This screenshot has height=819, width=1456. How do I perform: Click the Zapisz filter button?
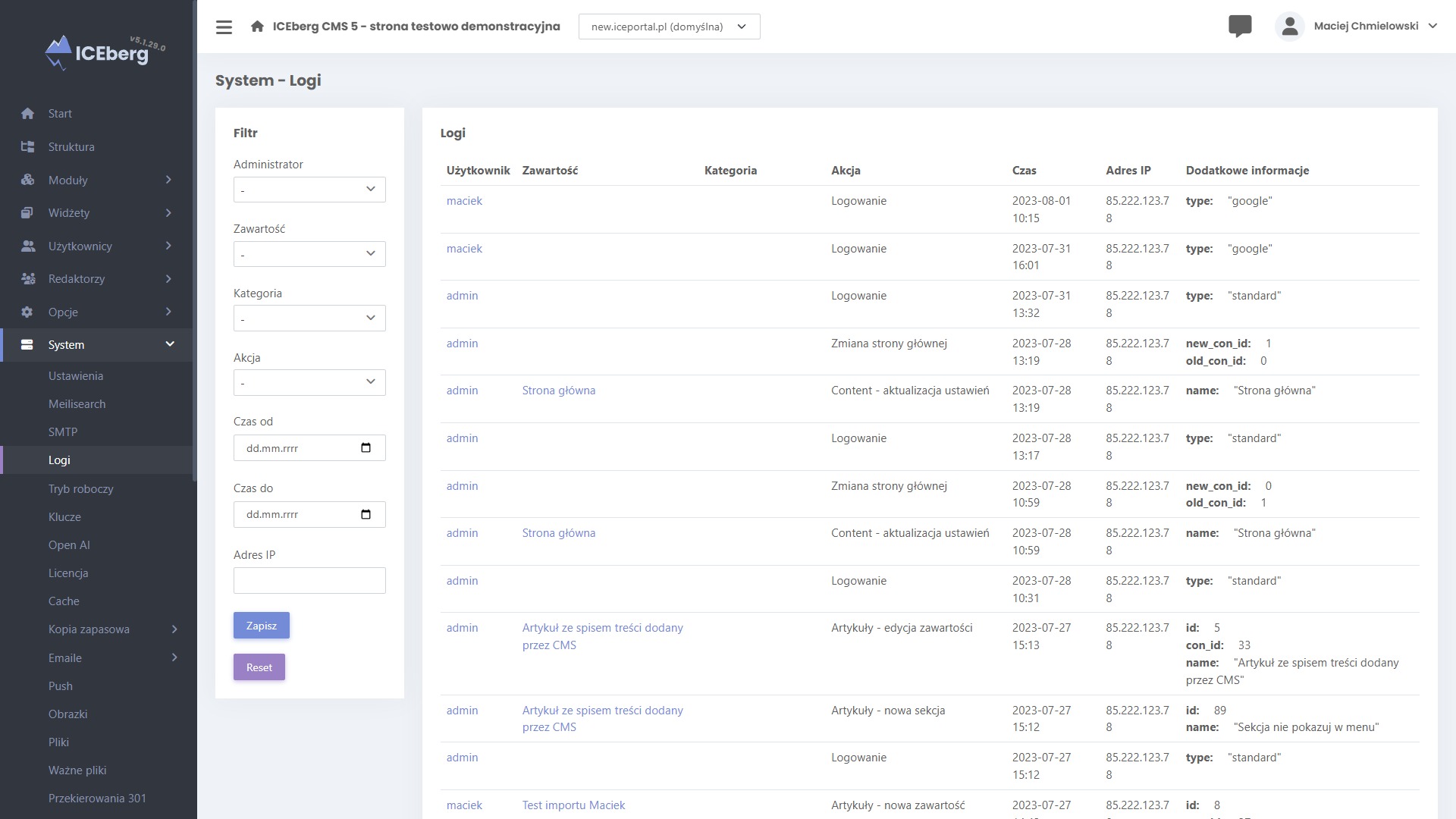coord(262,626)
